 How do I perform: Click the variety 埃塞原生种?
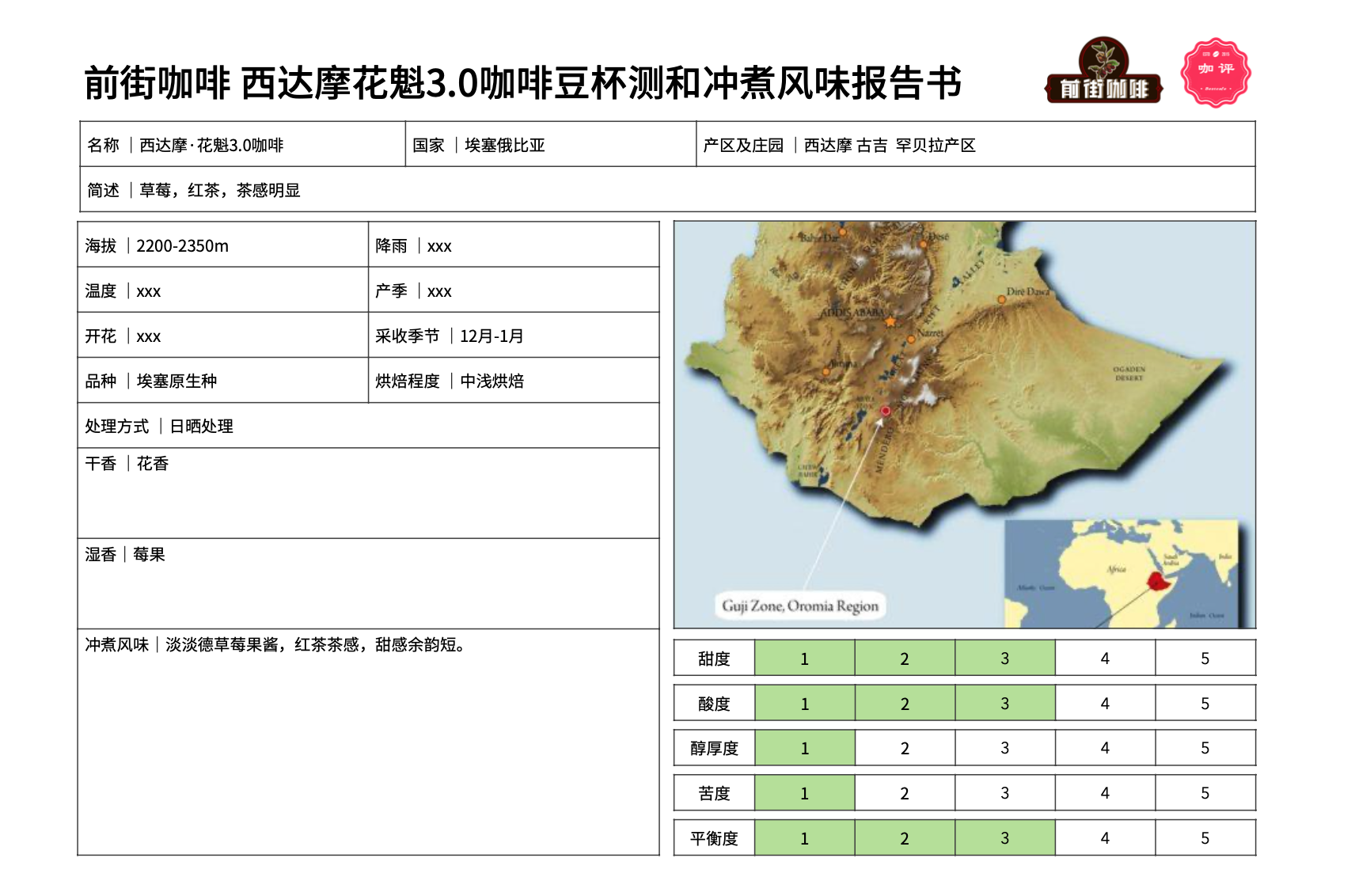point(176,382)
